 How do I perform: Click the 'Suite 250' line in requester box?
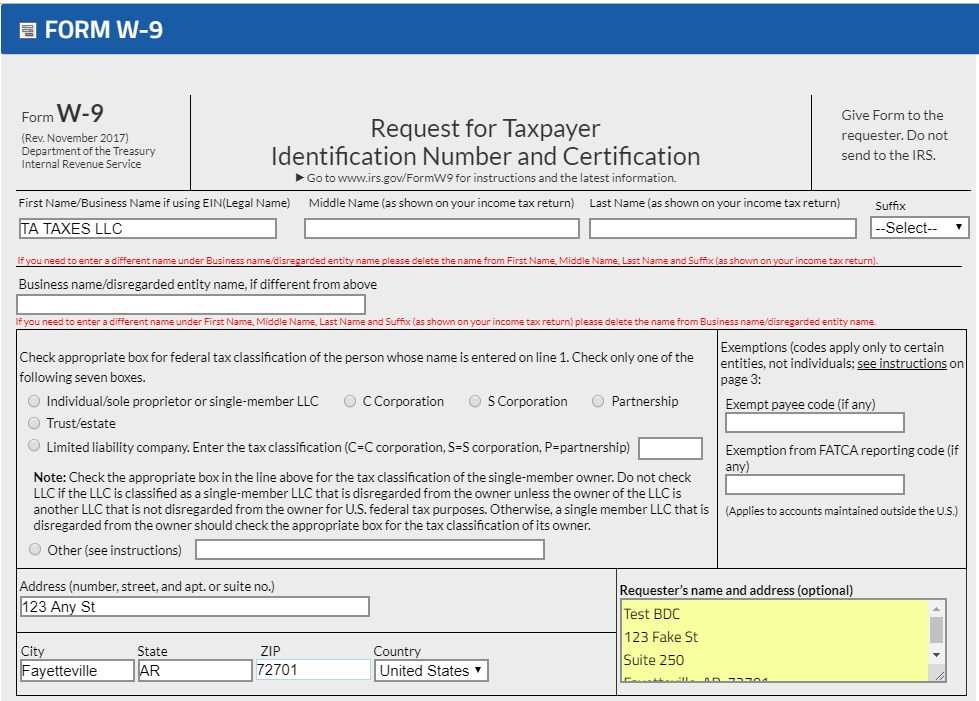[654, 660]
